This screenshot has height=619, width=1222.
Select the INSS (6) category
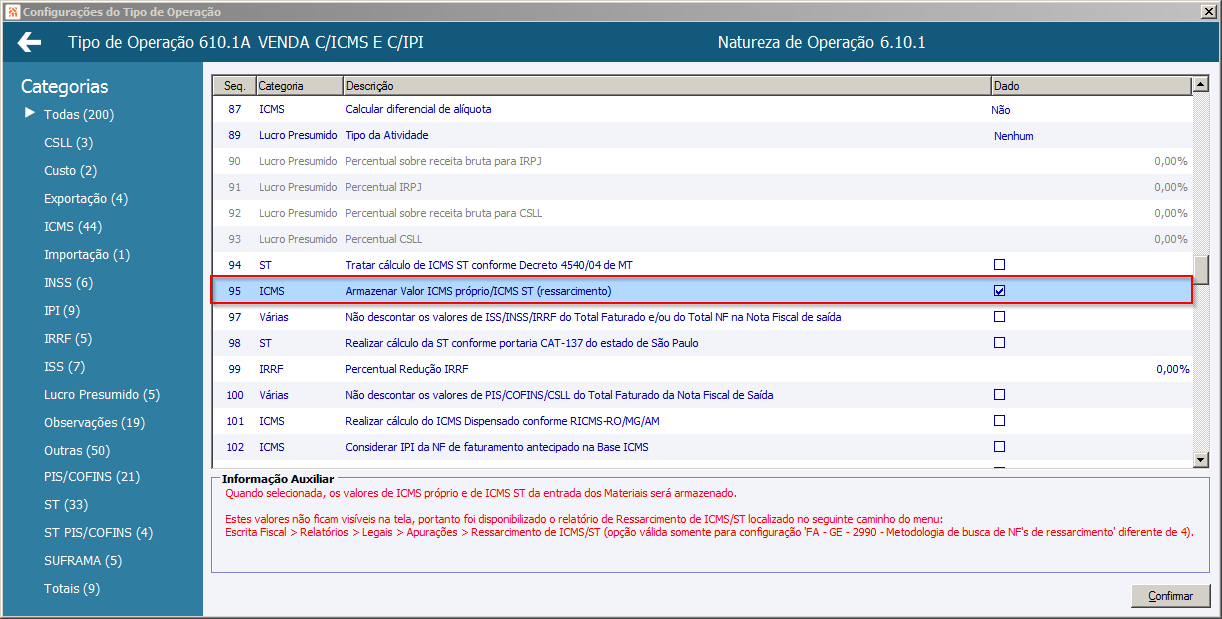pyautogui.click(x=68, y=283)
